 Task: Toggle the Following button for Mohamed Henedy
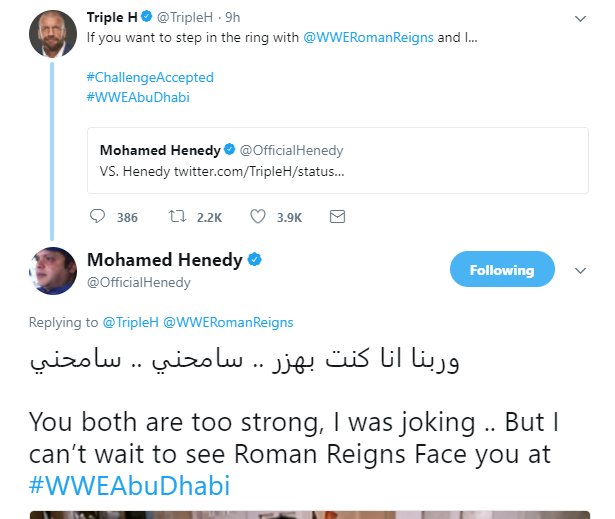click(501, 270)
